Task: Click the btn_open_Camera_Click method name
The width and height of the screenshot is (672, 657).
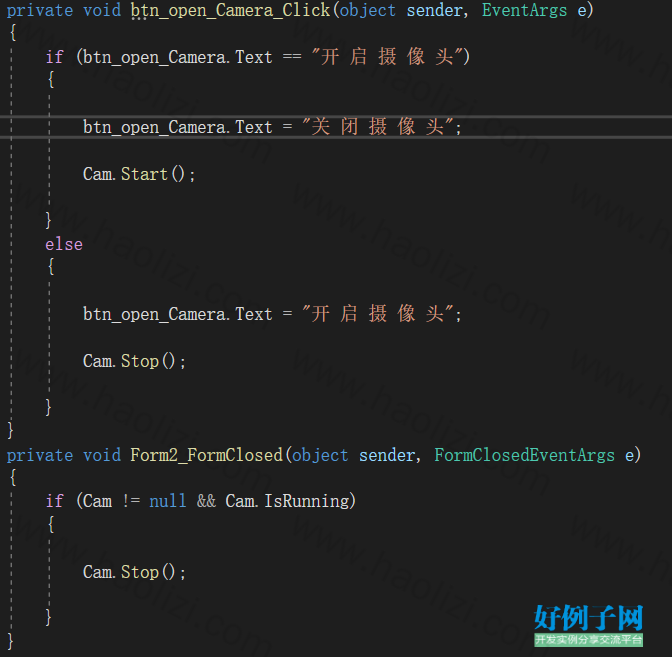Action: pyautogui.click(x=230, y=10)
